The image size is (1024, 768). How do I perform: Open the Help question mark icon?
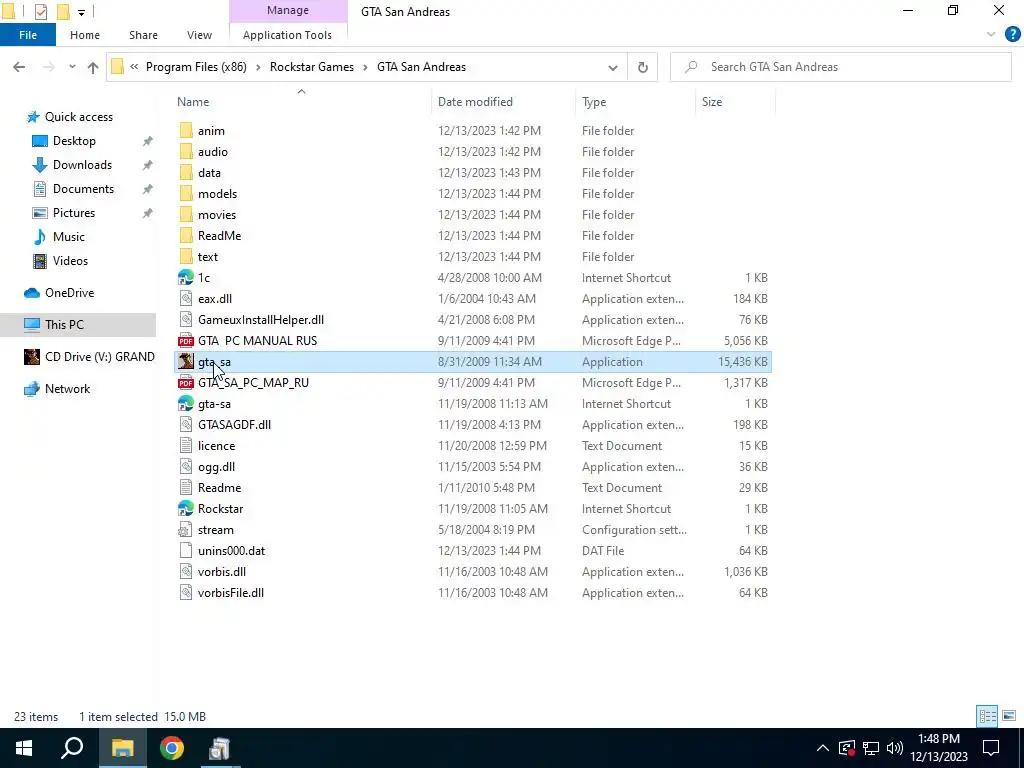pyautogui.click(x=1012, y=35)
